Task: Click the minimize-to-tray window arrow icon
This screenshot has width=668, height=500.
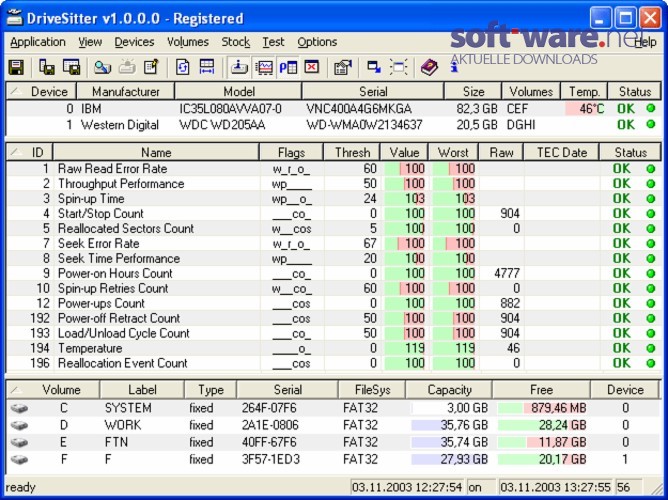Action: pos(374,67)
